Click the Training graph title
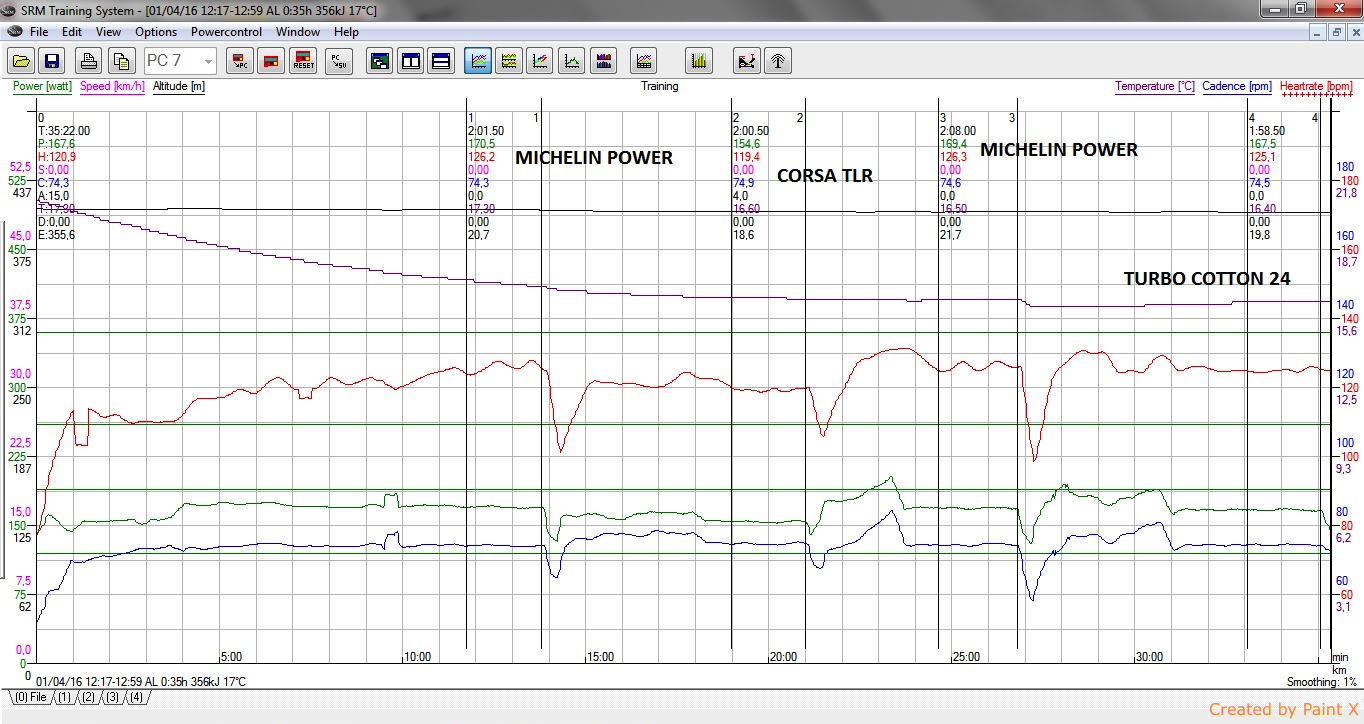 click(x=660, y=86)
